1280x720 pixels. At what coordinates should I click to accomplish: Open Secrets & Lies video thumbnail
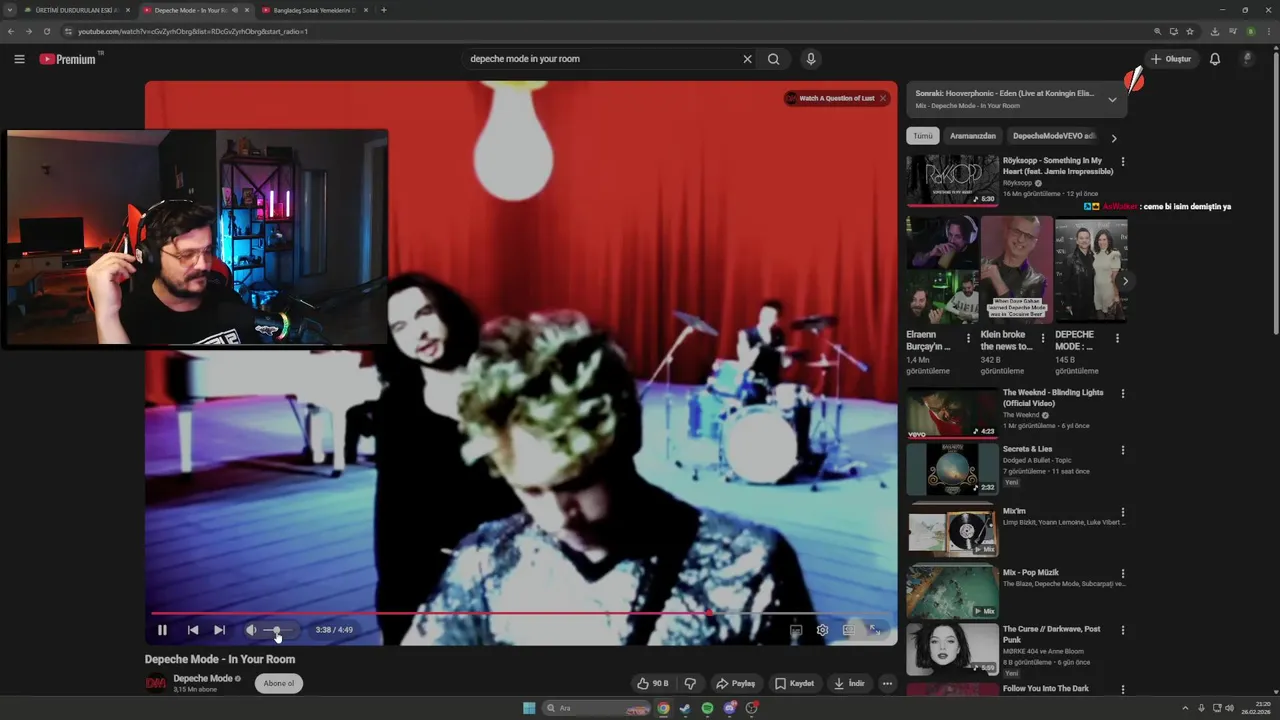point(953,469)
